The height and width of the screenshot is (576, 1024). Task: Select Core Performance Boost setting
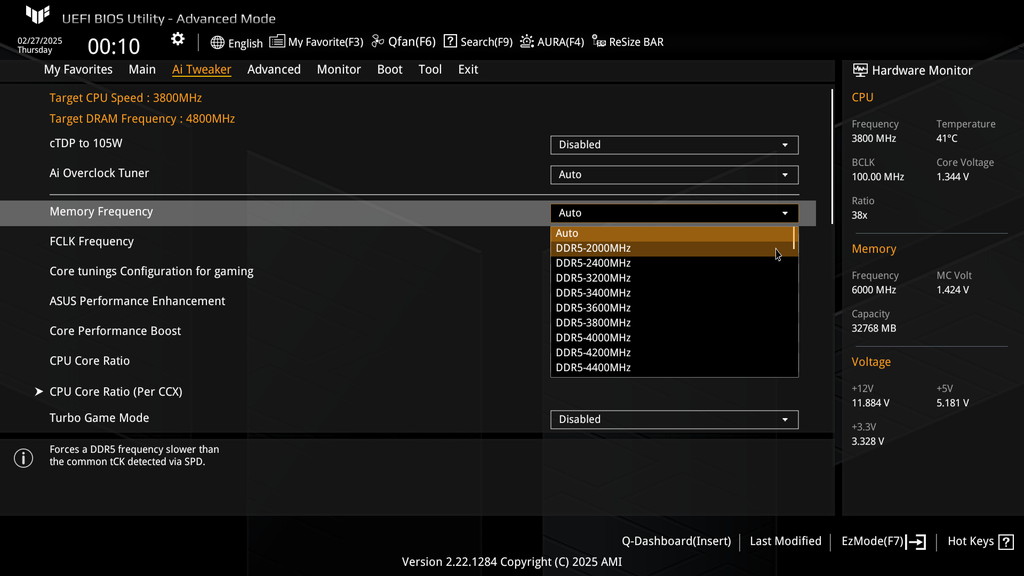115,331
